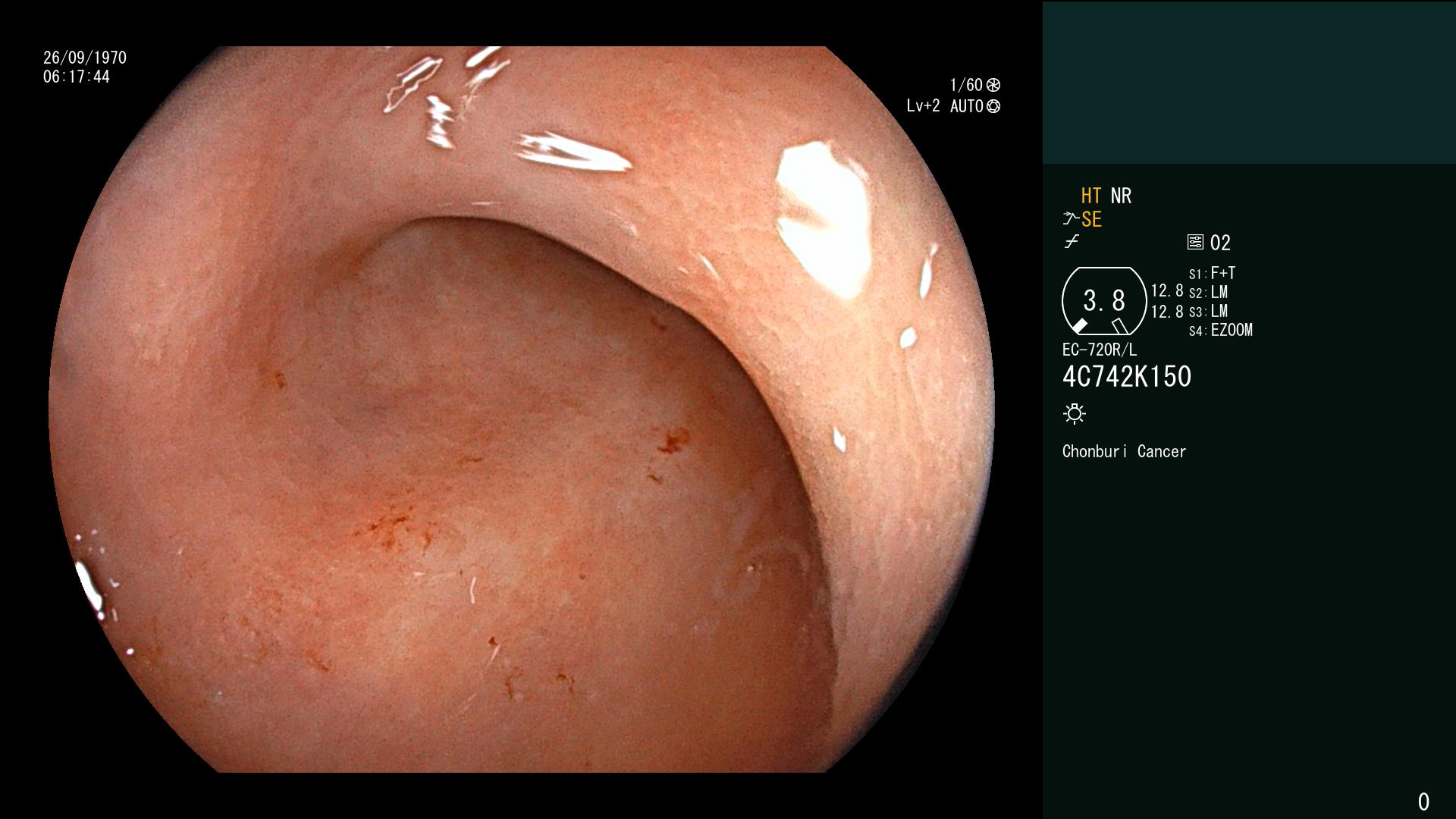Click the light source lamp icon

pos(1075,413)
